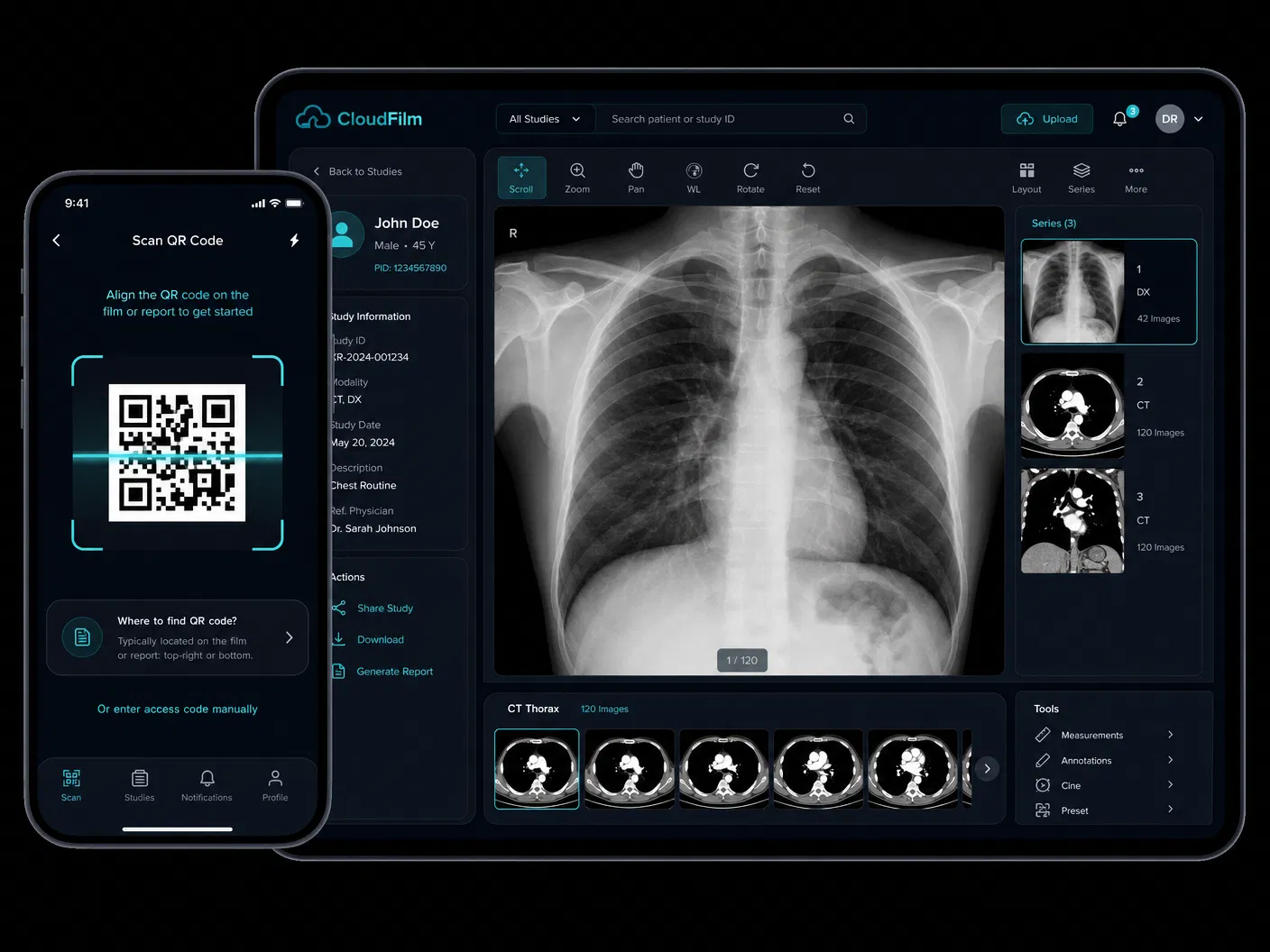The image size is (1270, 952).
Task: Click John Doe's patient avatar icon
Action: click(x=343, y=234)
